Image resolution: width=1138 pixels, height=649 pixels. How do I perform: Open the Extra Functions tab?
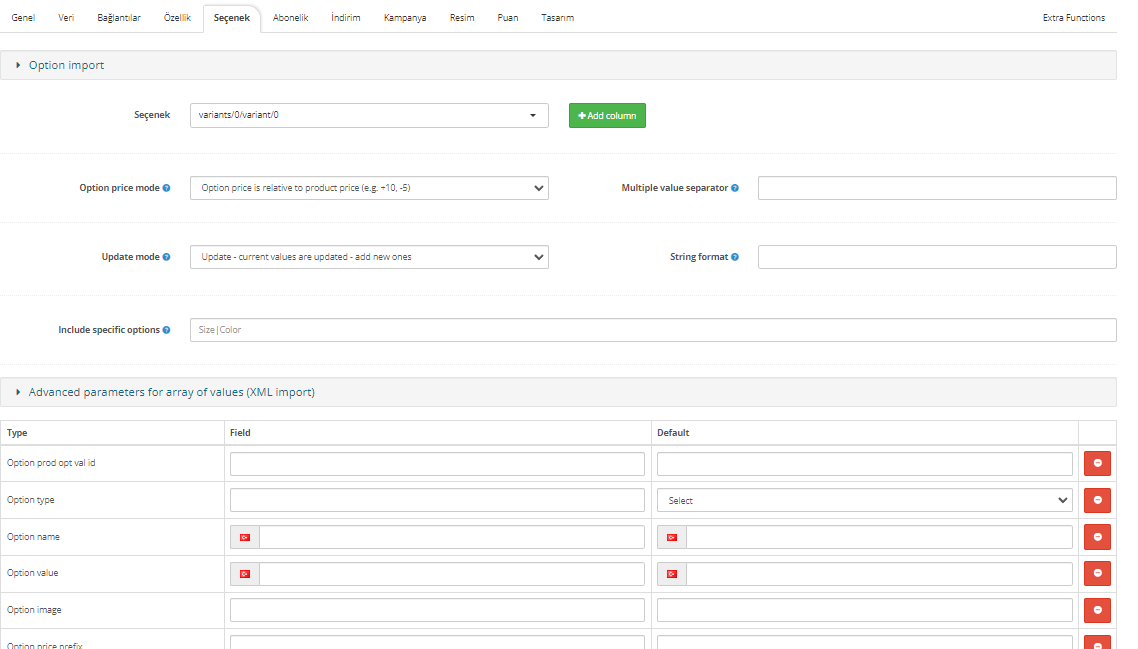[1073, 17]
